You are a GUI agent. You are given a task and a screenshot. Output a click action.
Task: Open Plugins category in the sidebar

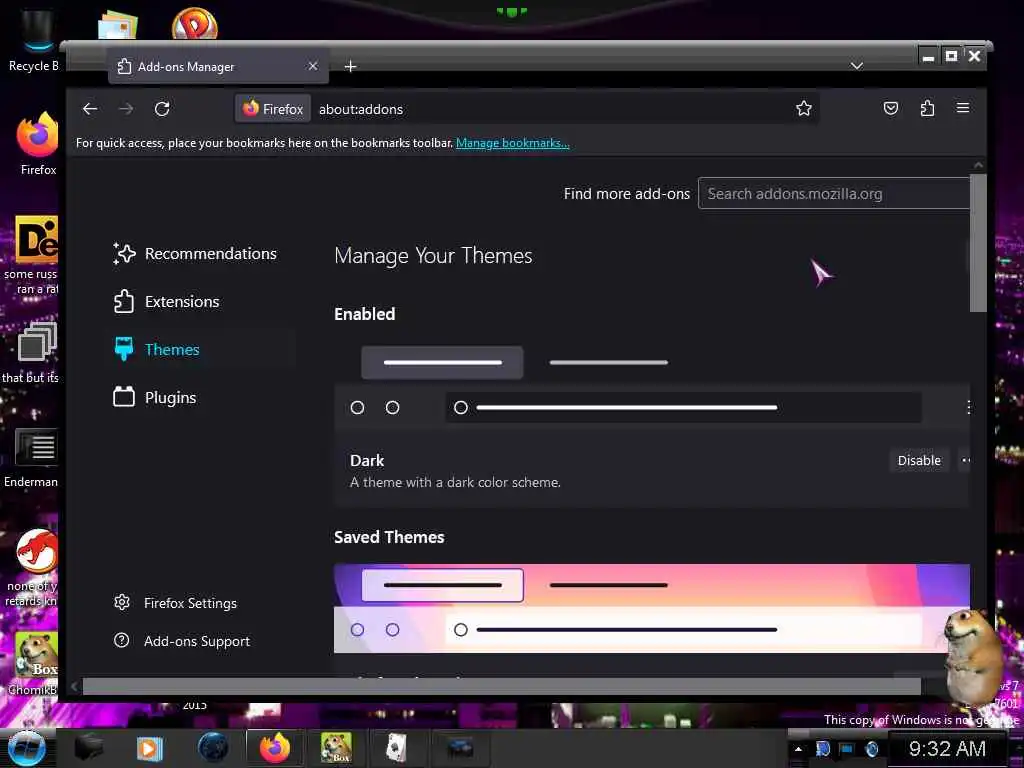[155, 398]
